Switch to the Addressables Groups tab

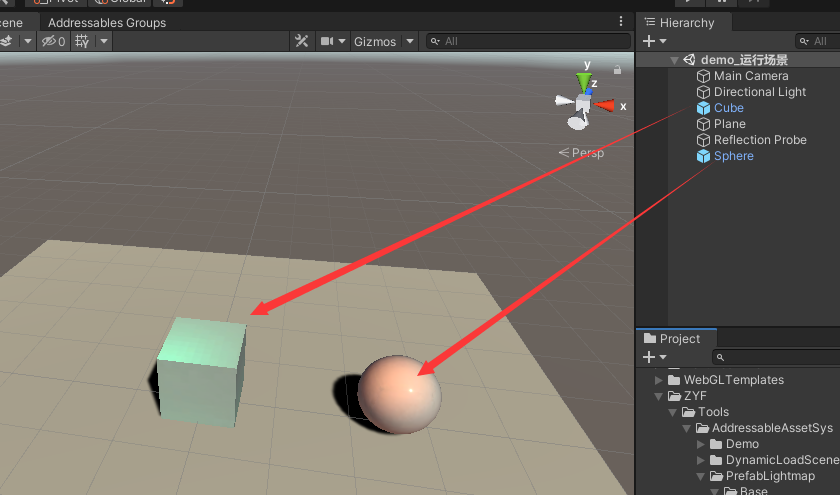tap(107, 22)
